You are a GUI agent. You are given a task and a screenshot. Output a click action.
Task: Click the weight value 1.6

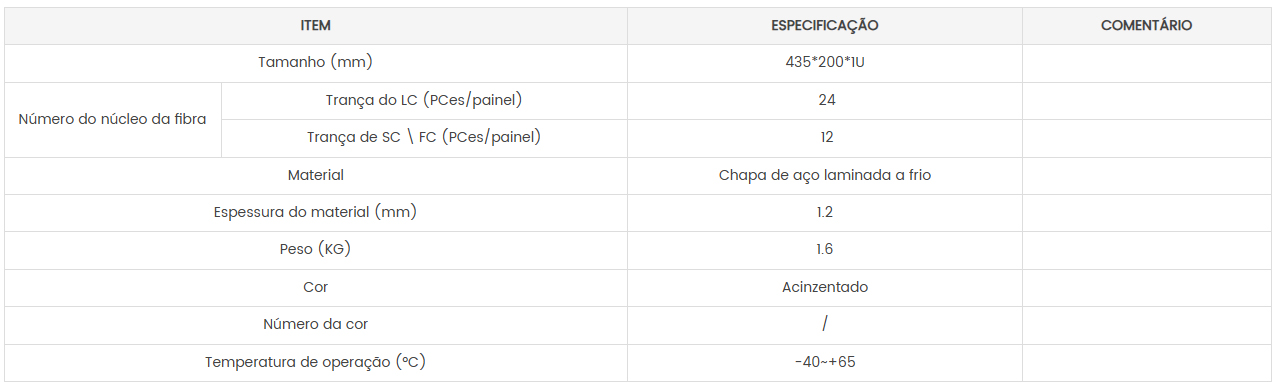[x=824, y=250]
